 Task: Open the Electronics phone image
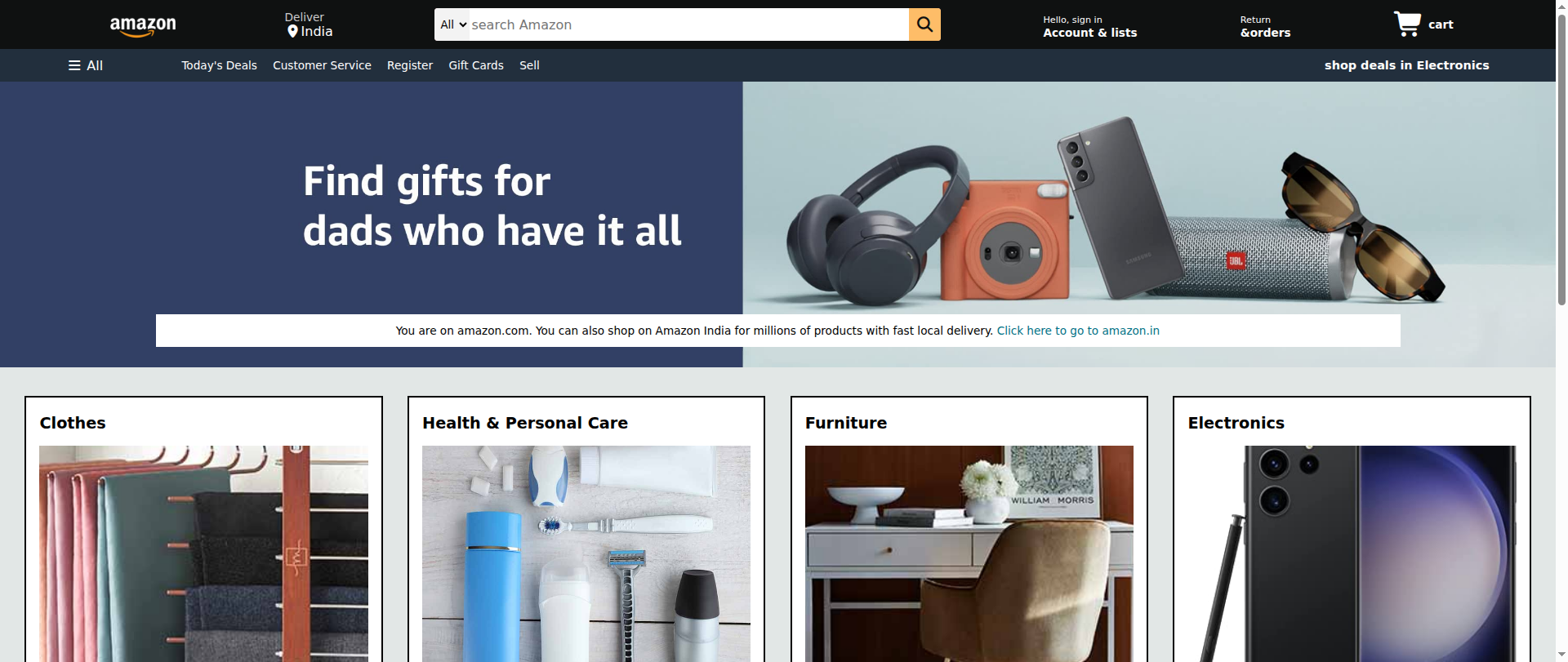point(1352,553)
